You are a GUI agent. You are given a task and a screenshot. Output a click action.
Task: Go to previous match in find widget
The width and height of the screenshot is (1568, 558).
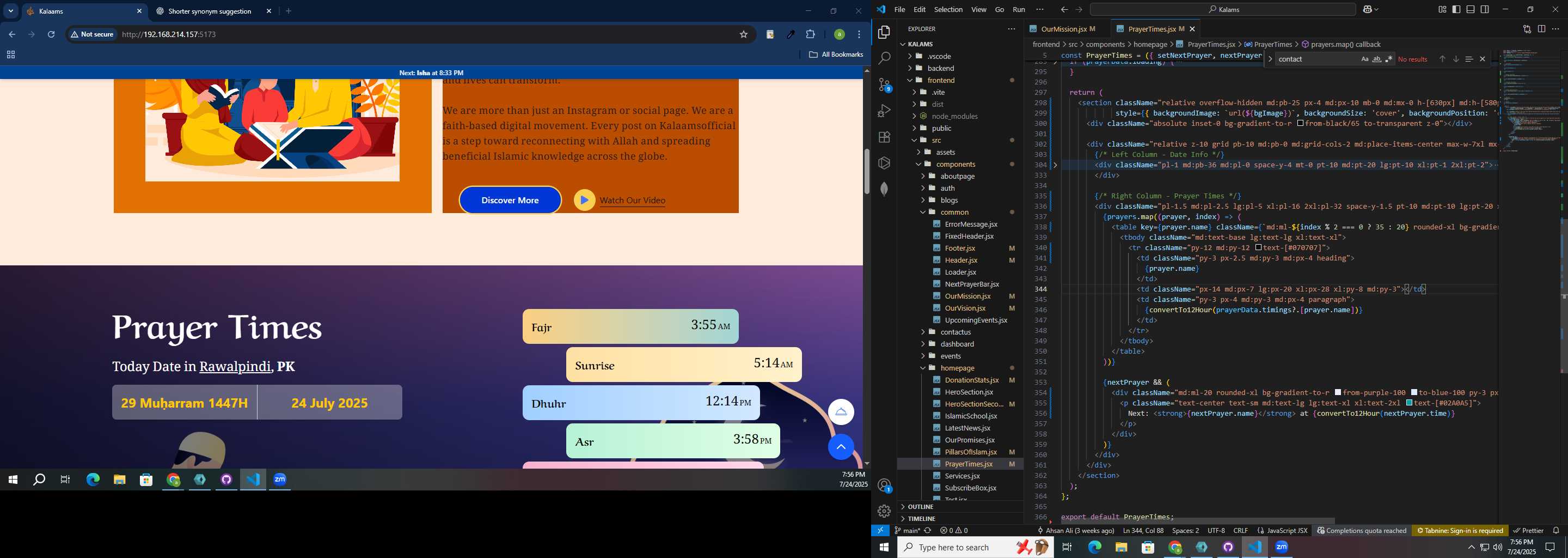point(1442,59)
